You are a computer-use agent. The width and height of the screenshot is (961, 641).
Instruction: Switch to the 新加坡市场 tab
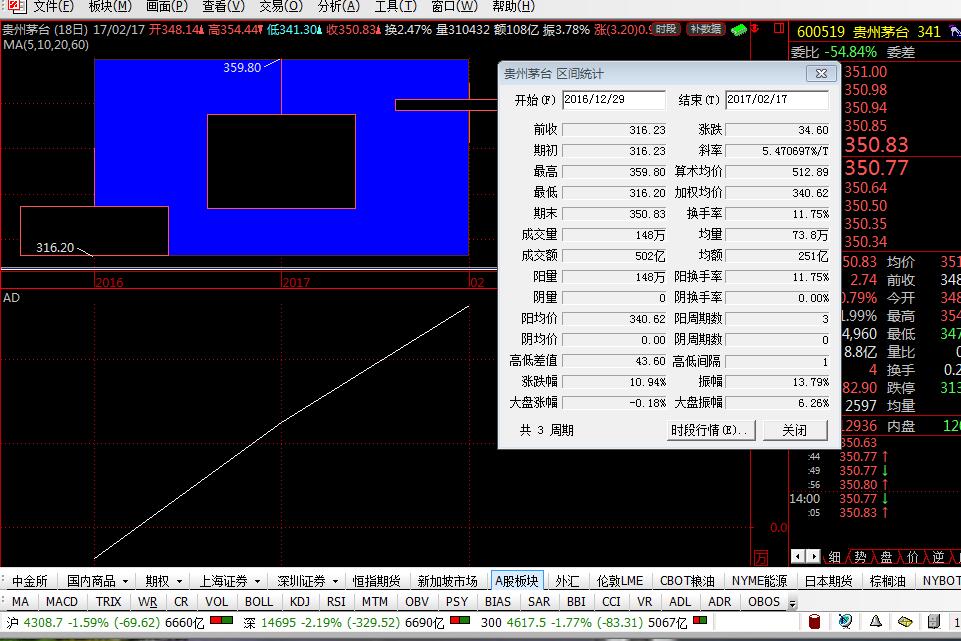(447, 580)
